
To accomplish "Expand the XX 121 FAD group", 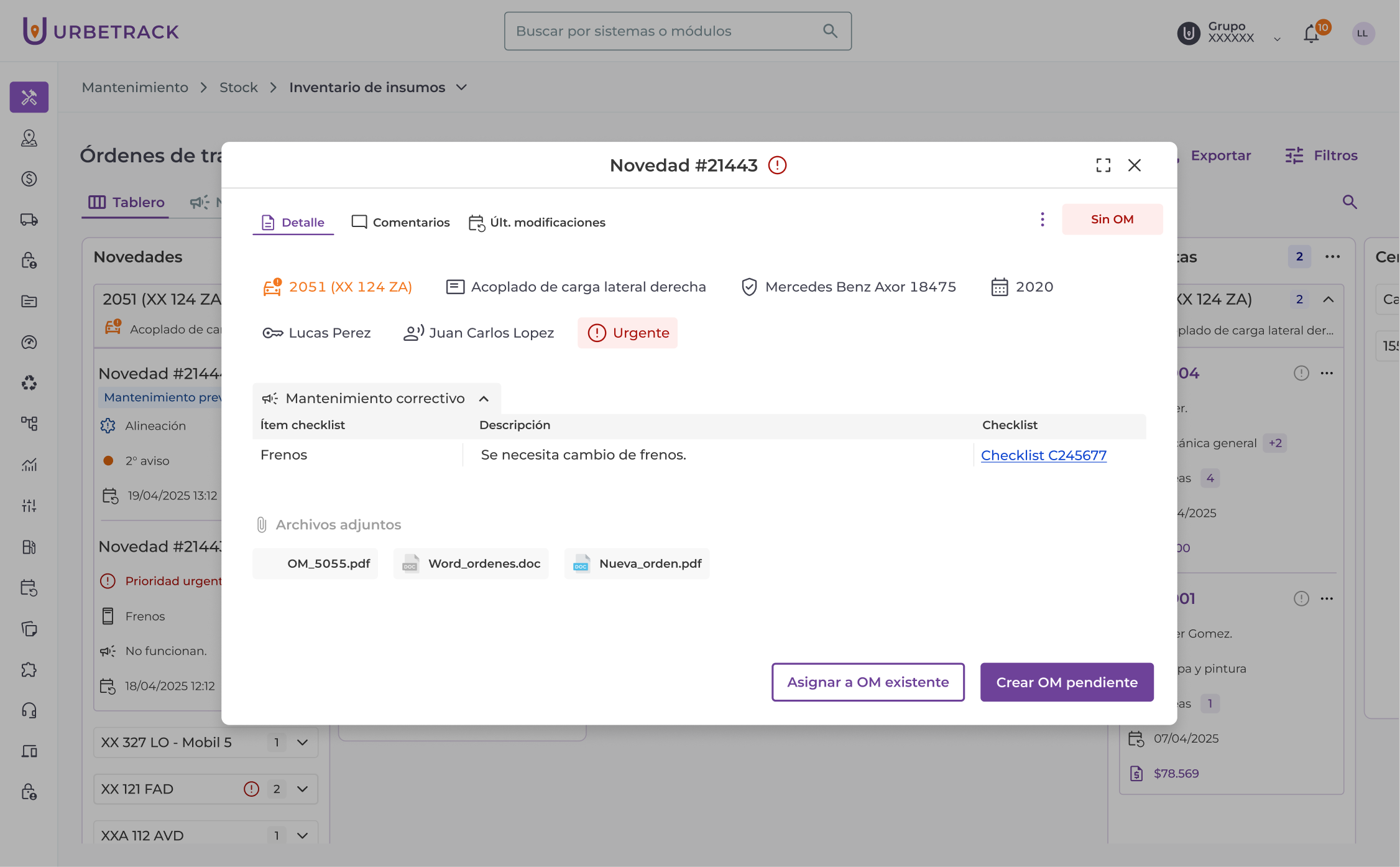I will [302, 789].
